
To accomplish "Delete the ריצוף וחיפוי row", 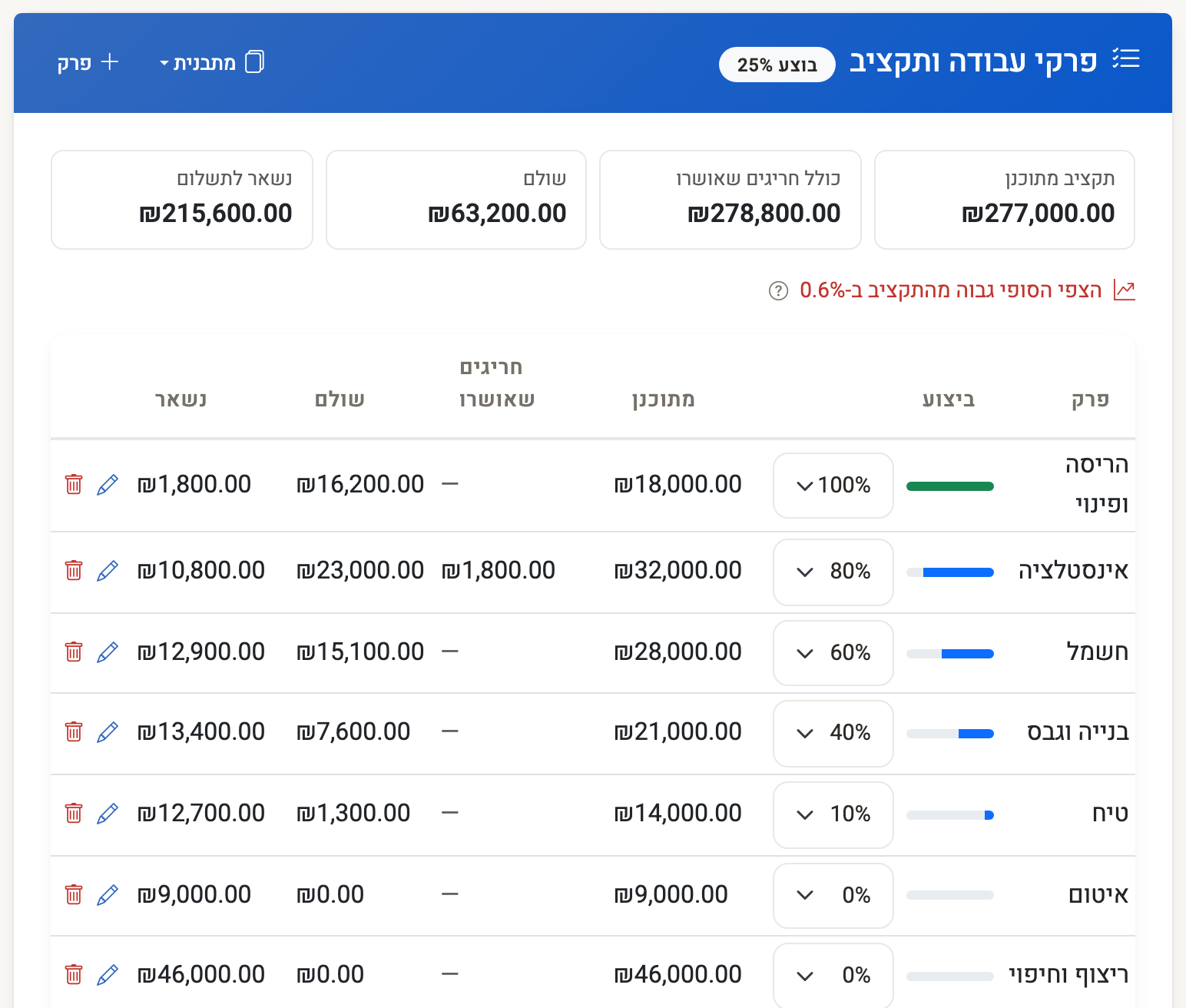I will (x=74, y=974).
